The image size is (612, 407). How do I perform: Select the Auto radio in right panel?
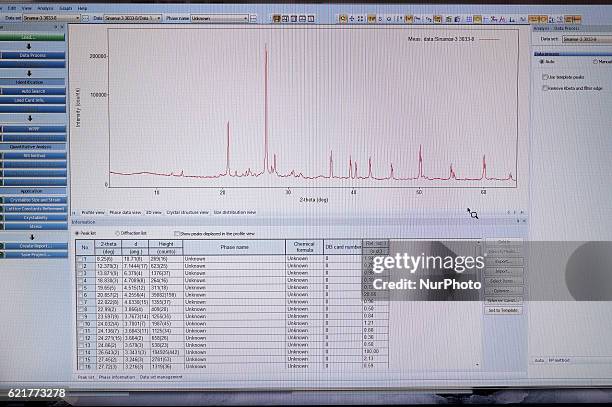click(x=541, y=62)
